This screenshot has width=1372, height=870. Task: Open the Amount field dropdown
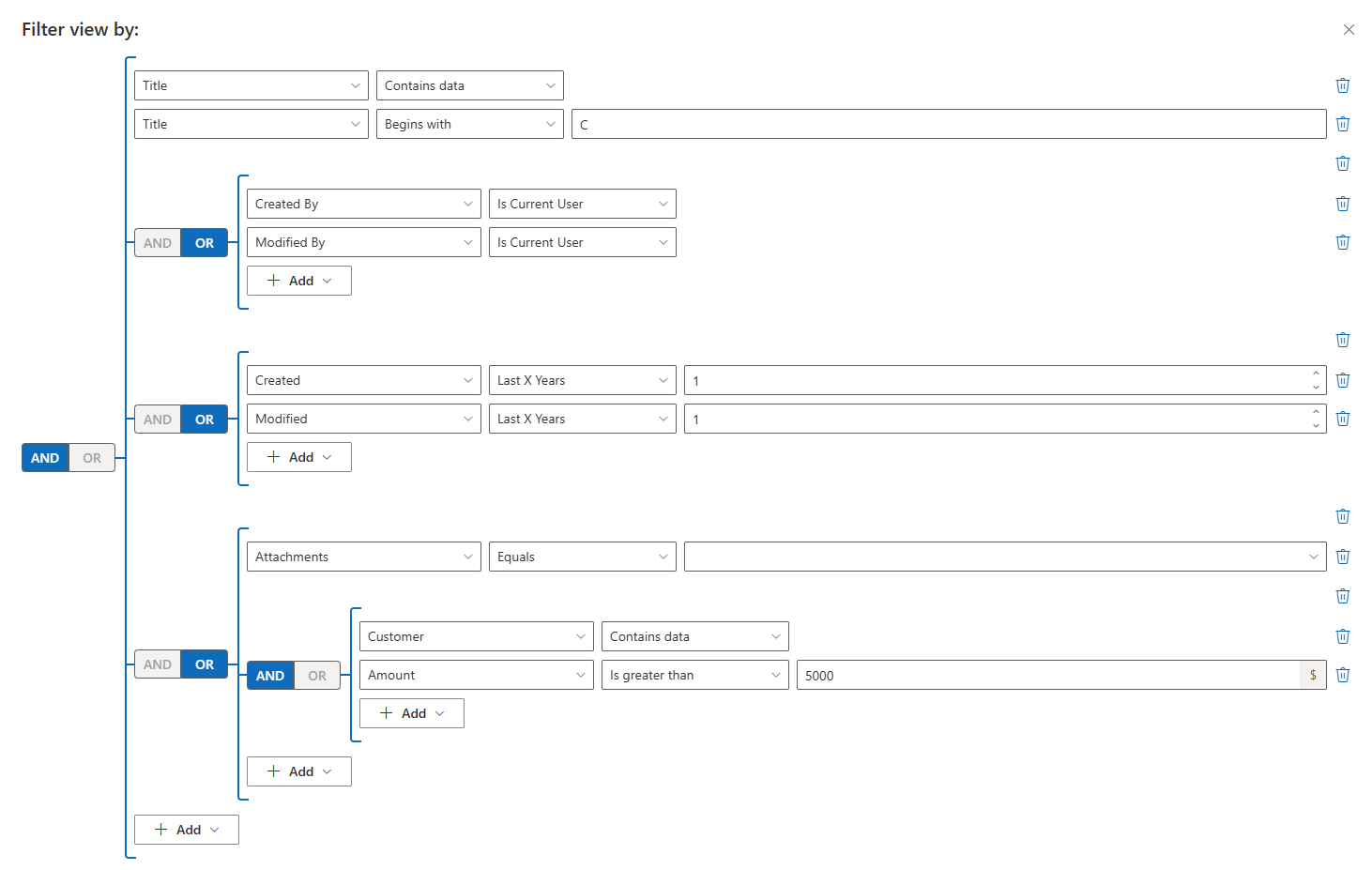(x=477, y=675)
